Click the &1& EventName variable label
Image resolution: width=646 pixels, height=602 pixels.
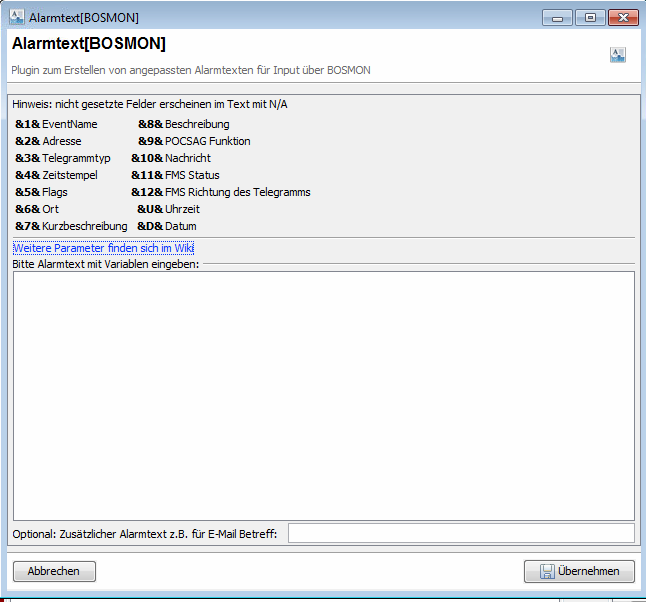tap(56, 124)
